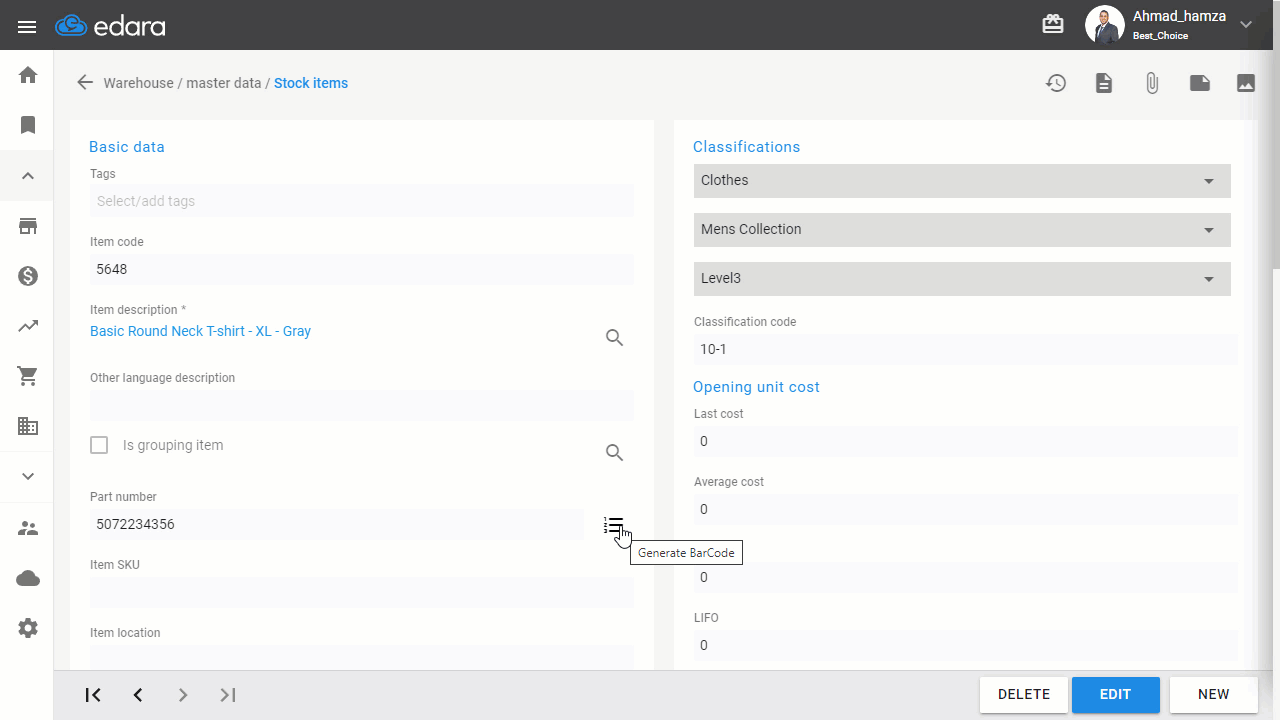The image size is (1280, 720).
Task: Open the trending chart icon in sidebar
Action: [x=28, y=326]
